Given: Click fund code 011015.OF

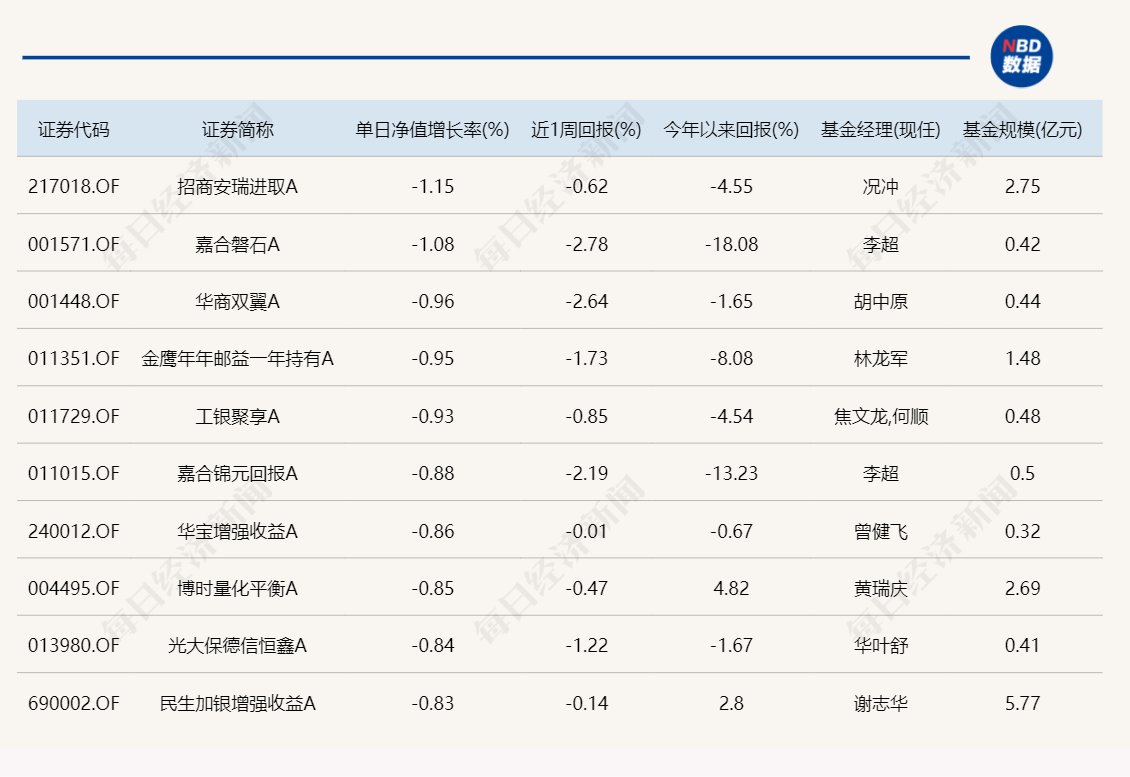Looking at the screenshot, I should coord(74,474).
